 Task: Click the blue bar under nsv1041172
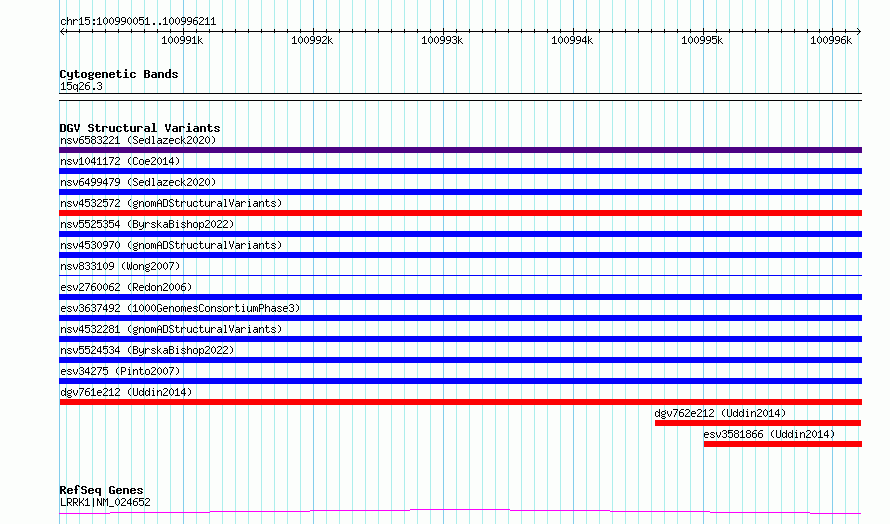[x=460, y=171]
